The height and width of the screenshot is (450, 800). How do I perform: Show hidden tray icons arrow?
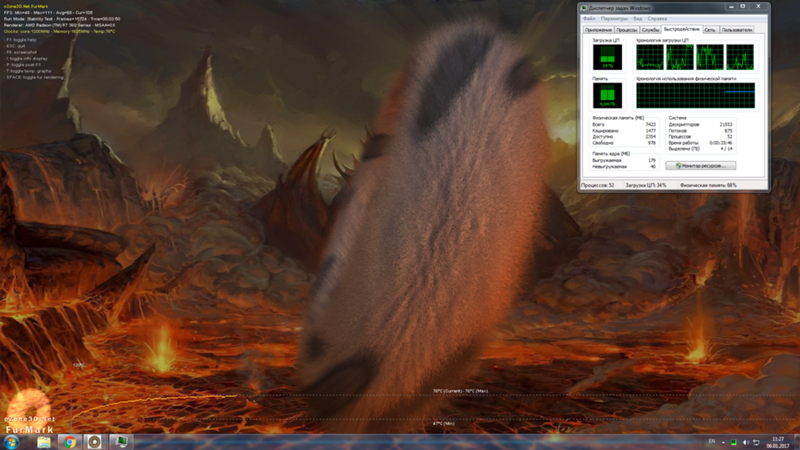723,442
